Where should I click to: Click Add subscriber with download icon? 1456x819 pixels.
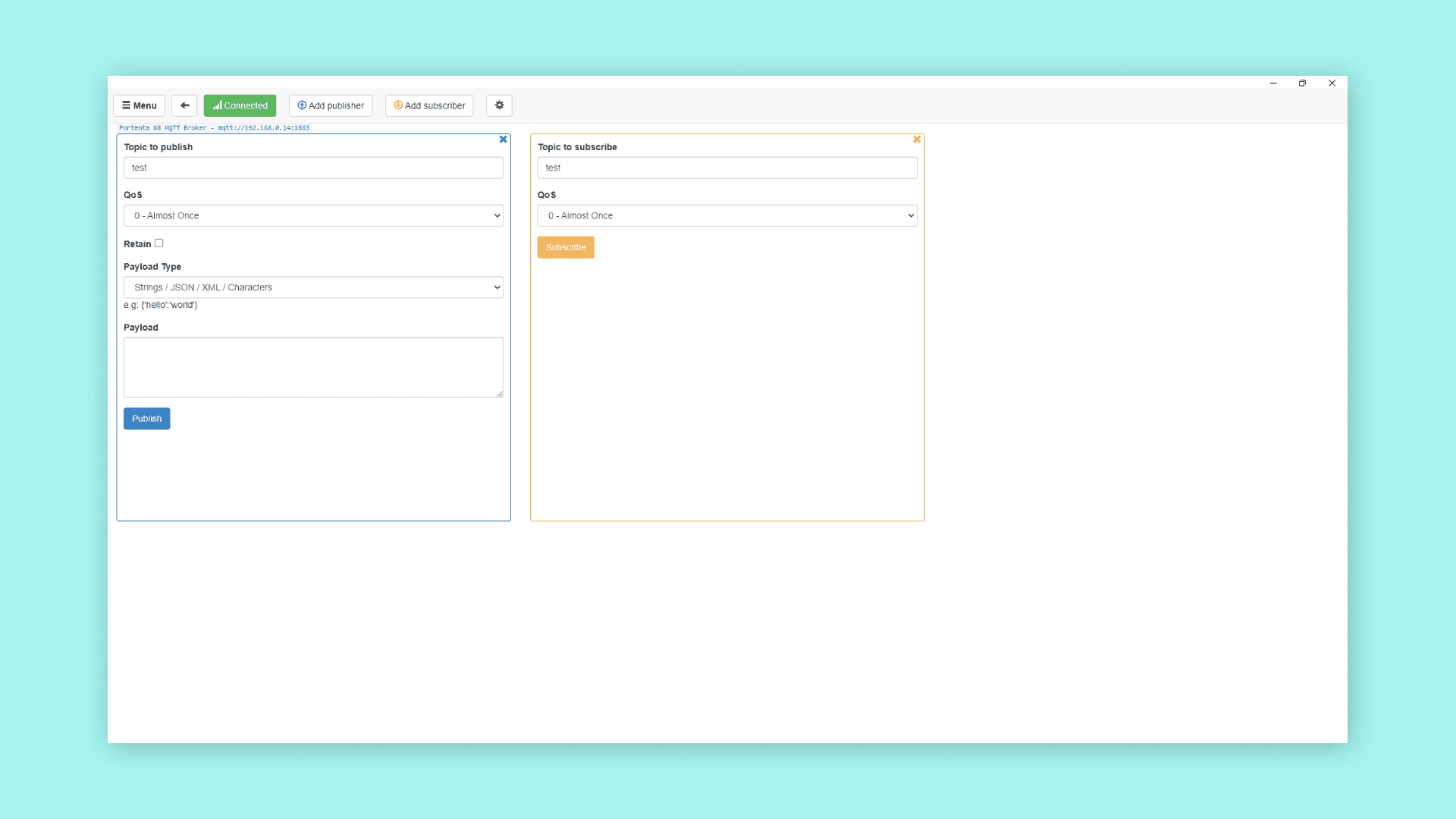pyautogui.click(x=429, y=105)
